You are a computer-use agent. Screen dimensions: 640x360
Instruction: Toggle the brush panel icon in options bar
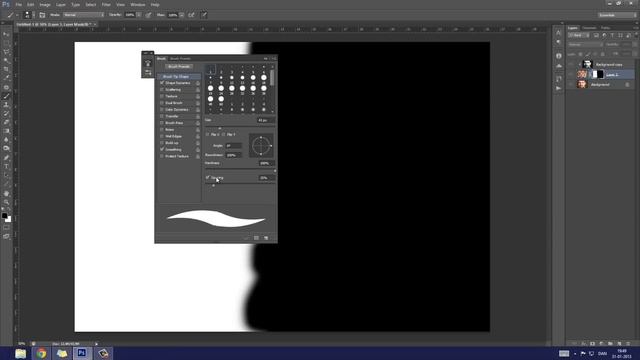point(42,15)
